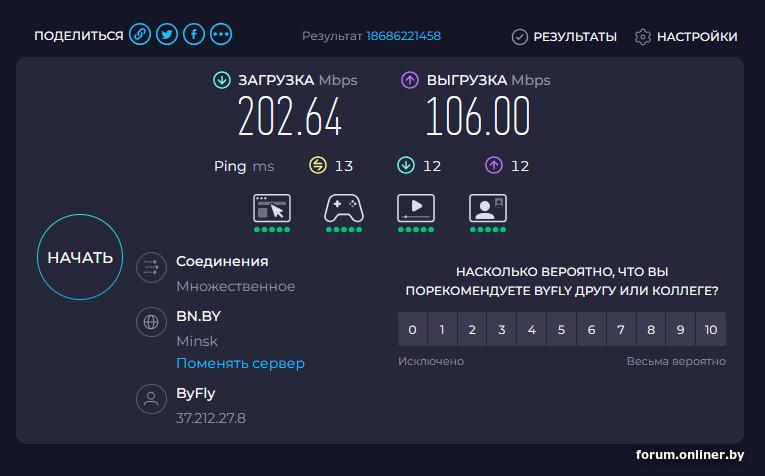
Task: Click the video streaming icon
Action: pos(416,208)
